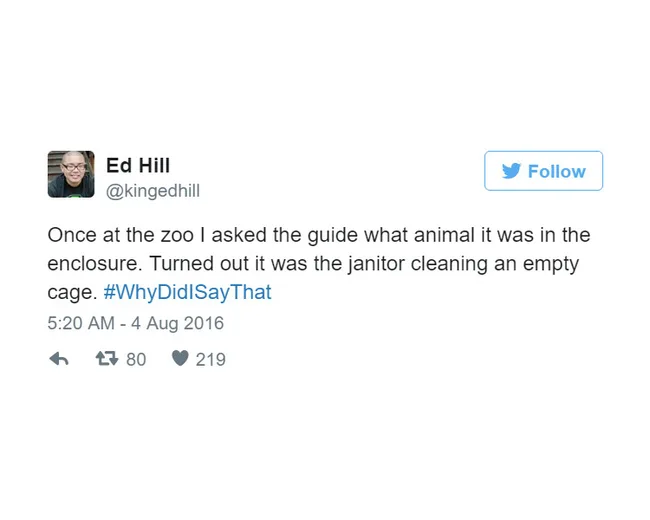Open Ed Hill's profile picture

pos(71,175)
